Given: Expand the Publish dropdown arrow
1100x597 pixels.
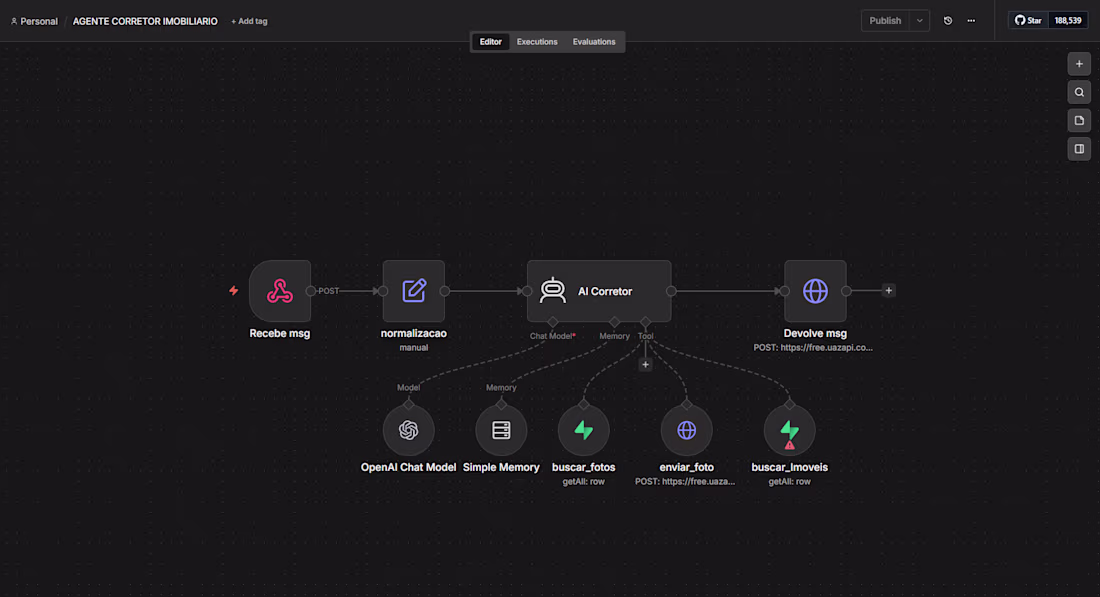Looking at the screenshot, I should [920, 21].
